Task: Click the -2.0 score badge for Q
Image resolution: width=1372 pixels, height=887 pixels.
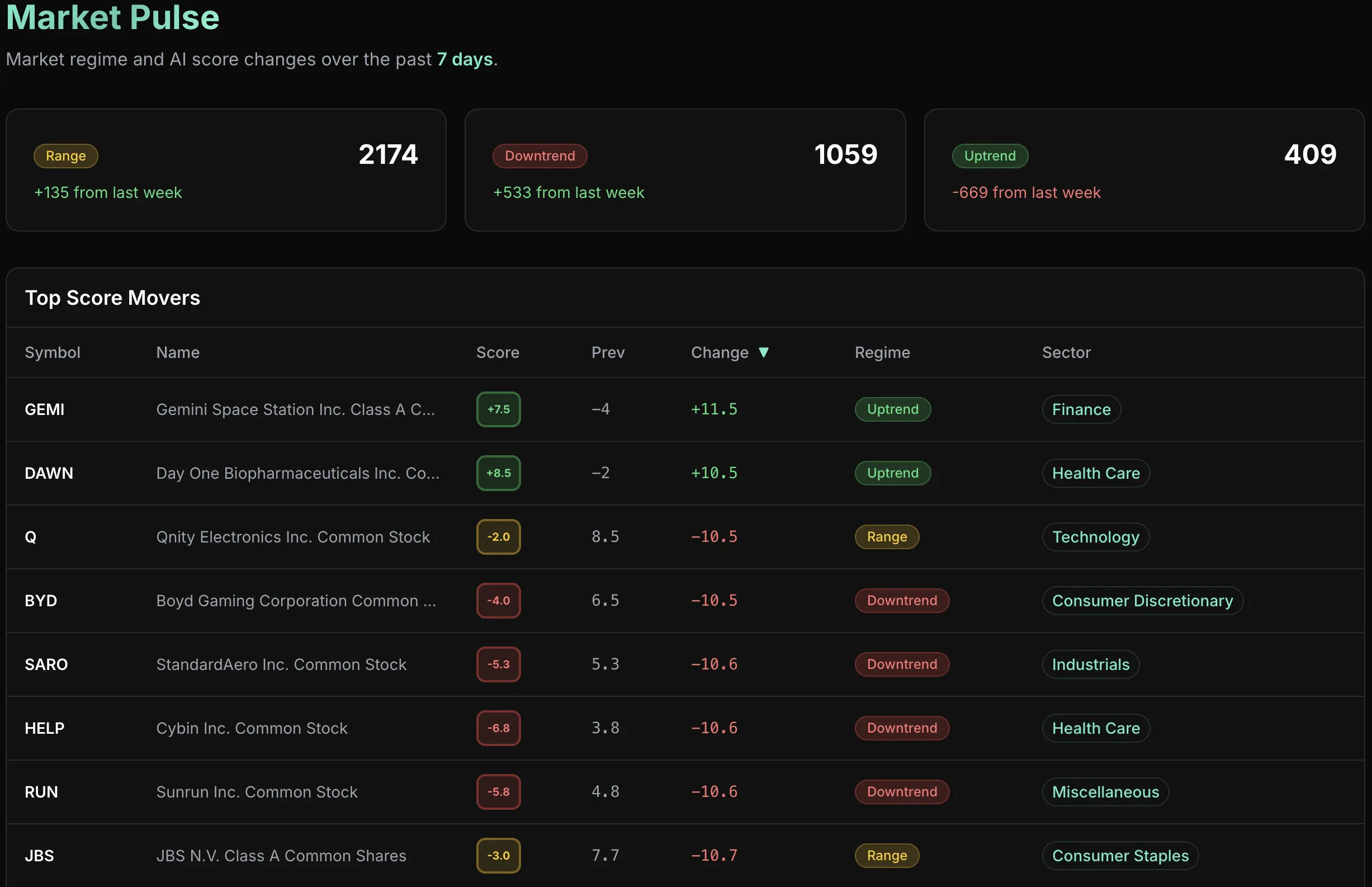Action: (x=498, y=537)
